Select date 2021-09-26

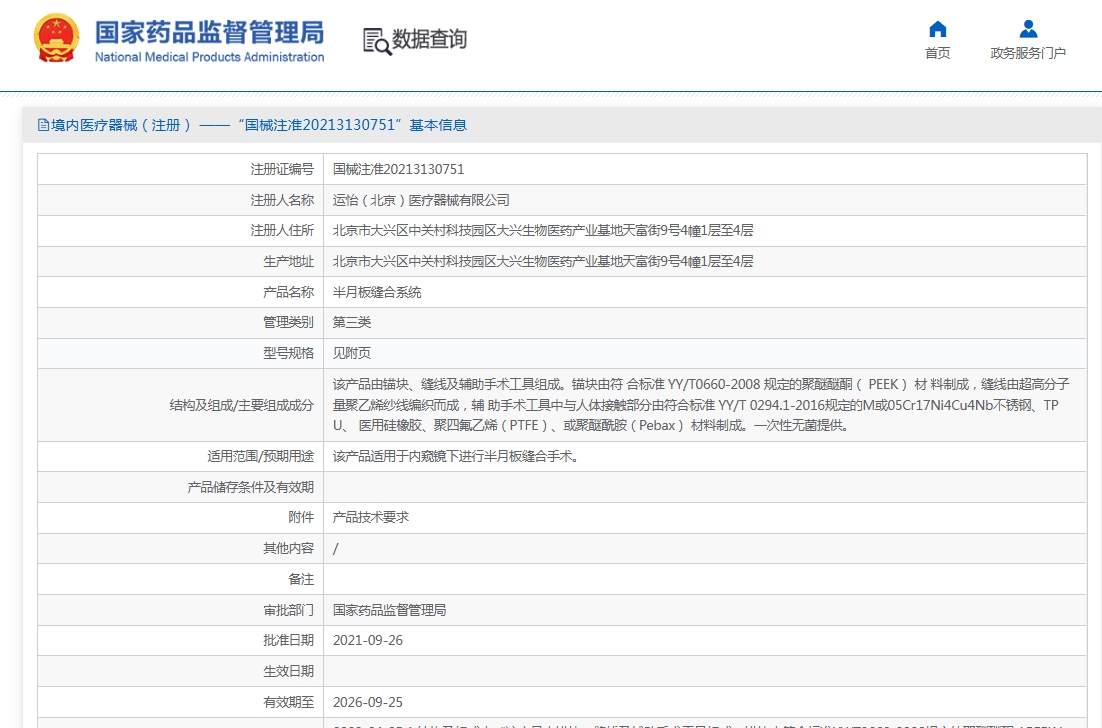click(368, 641)
